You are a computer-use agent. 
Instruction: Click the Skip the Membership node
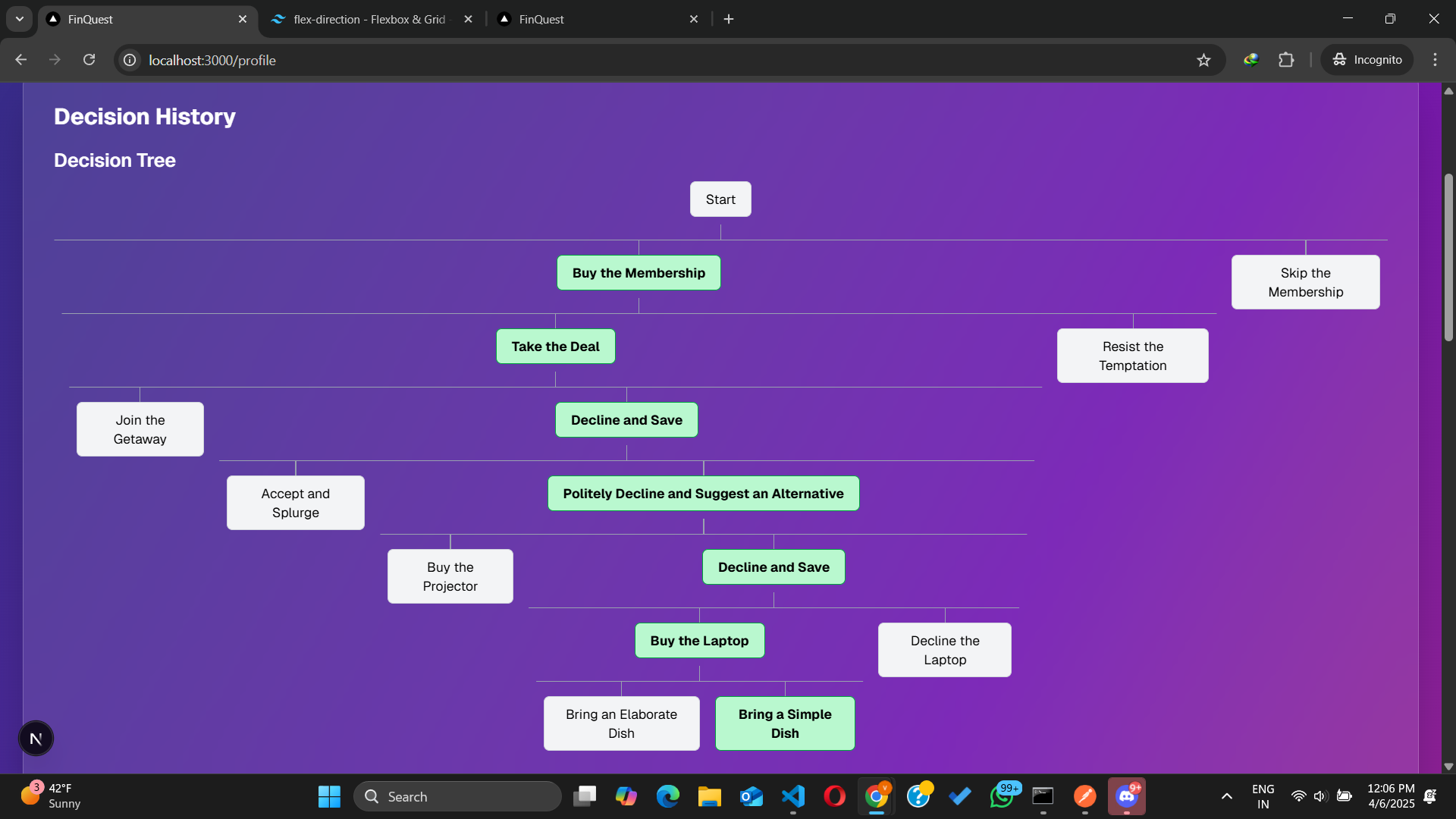point(1305,282)
